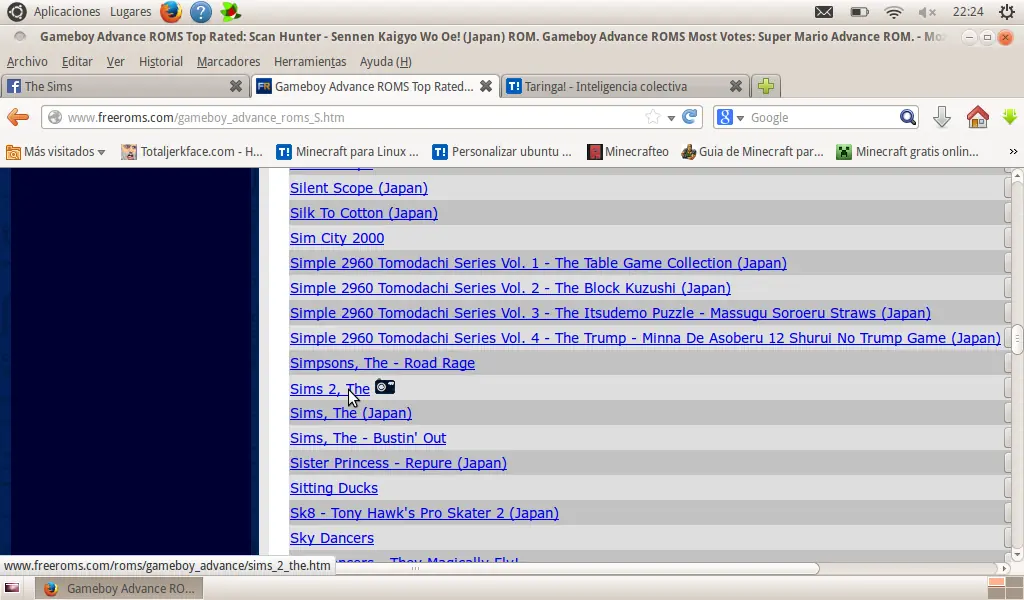Open Sim City 2000 ROM link
This screenshot has width=1024, height=600.
click(337, 238)
